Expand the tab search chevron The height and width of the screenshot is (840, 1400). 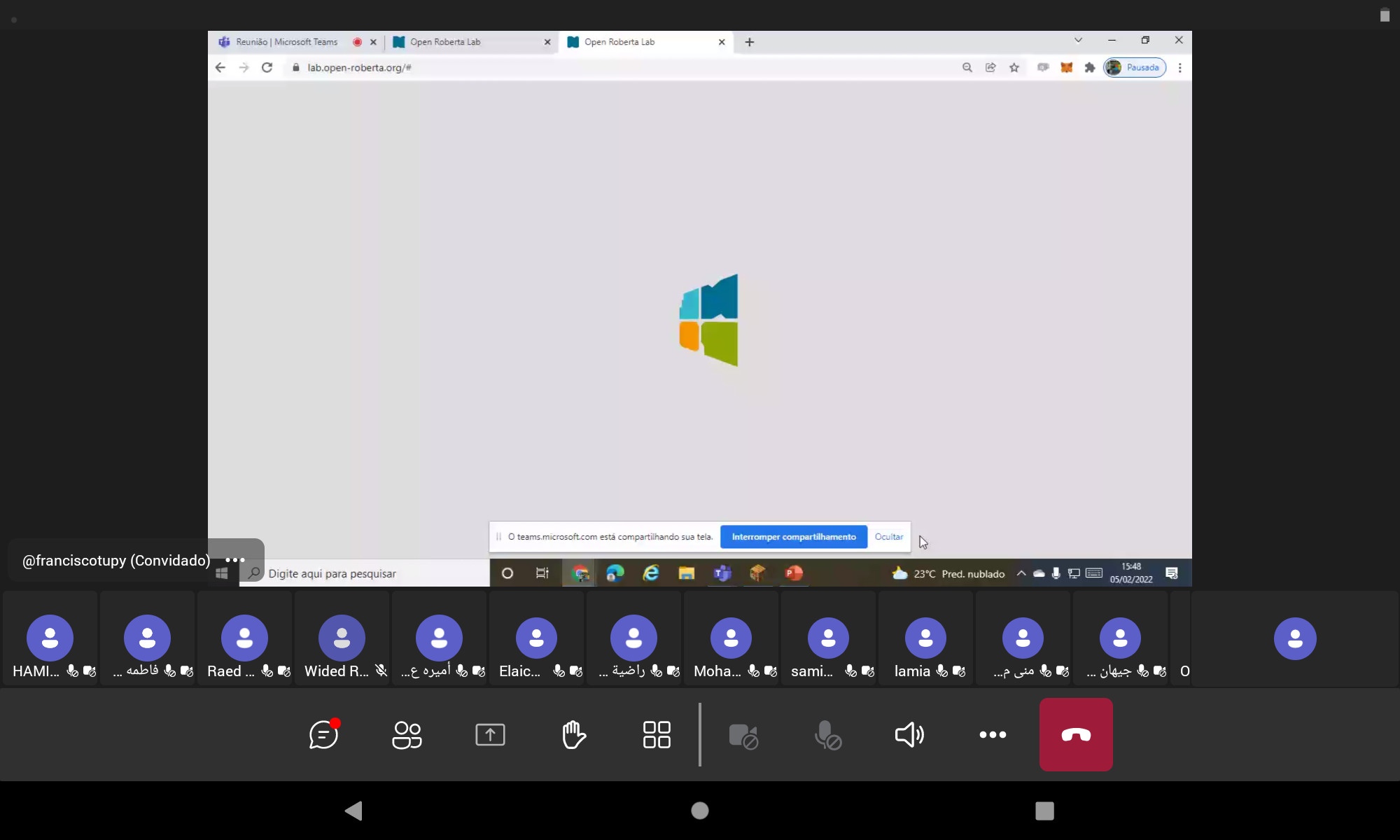click(1078, 40)
